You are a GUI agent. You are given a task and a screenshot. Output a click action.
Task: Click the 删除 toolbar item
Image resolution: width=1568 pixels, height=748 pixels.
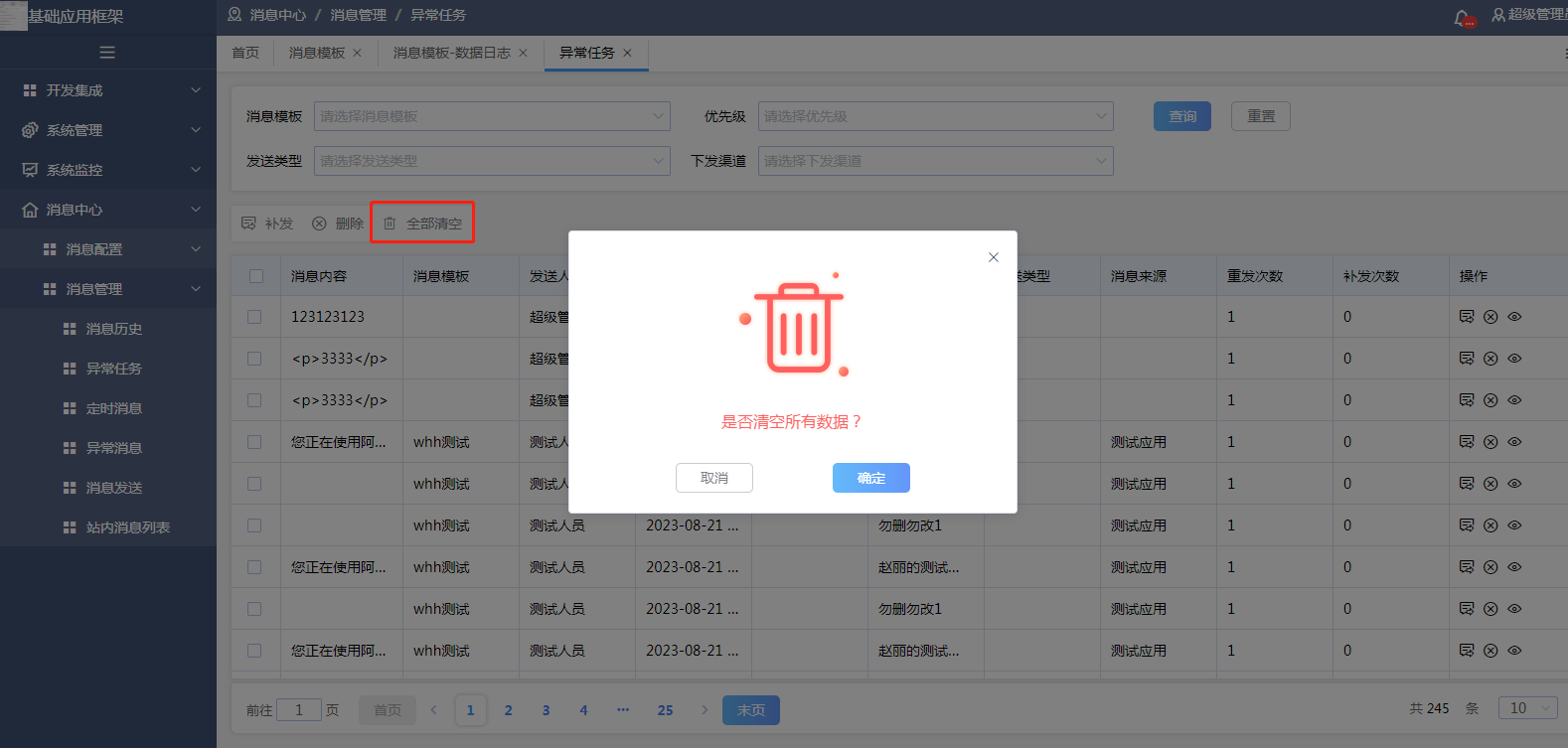point(338,224)
